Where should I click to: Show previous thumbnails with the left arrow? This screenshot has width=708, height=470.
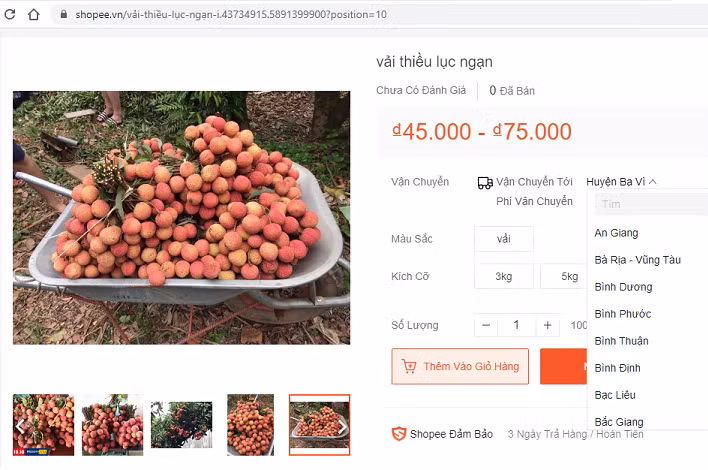click(x=20, y=425)
